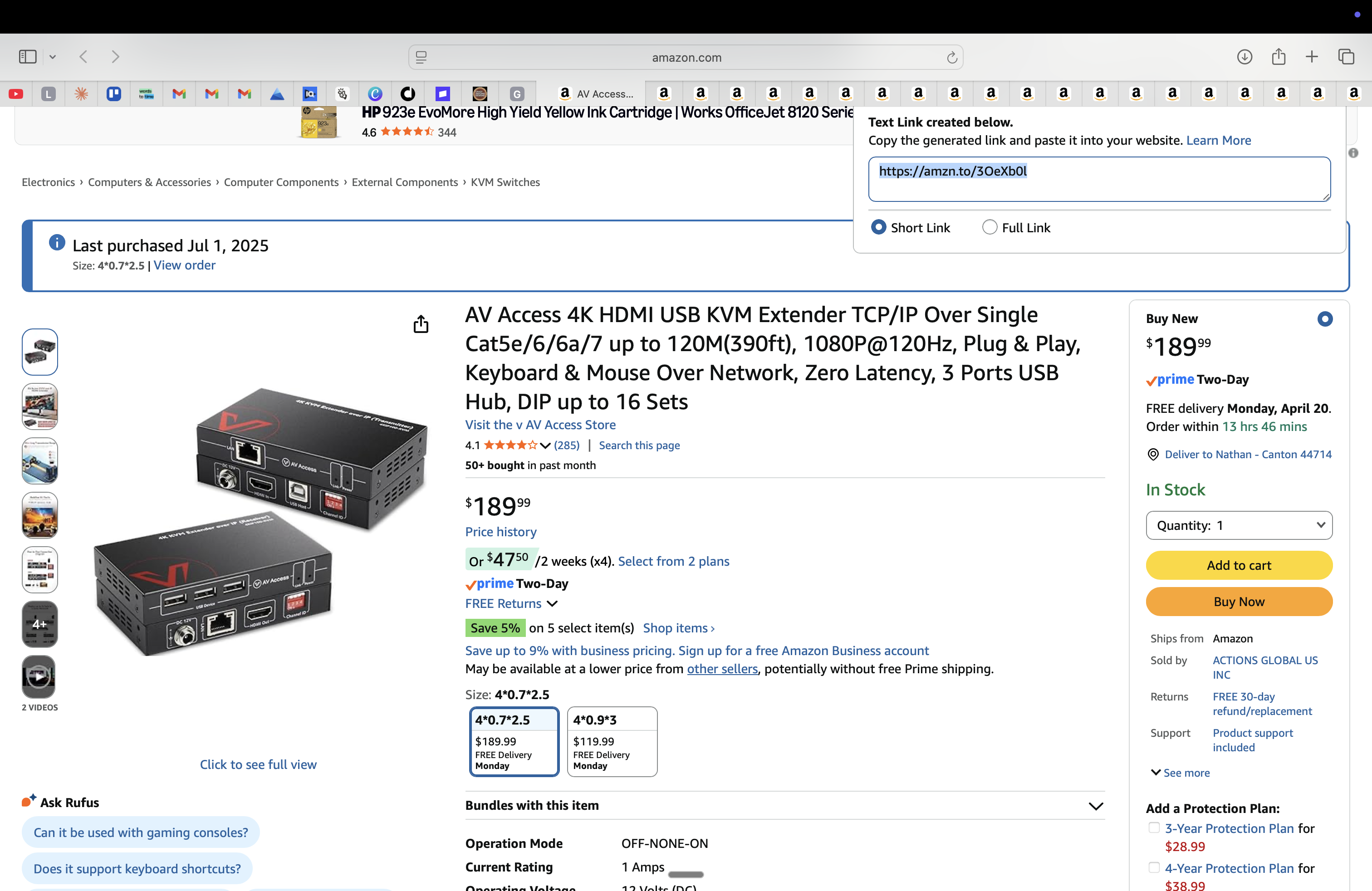Screen dimensions: 1372x891
Task: Open the Canva 'C' pinned tab
Action: 375,93
